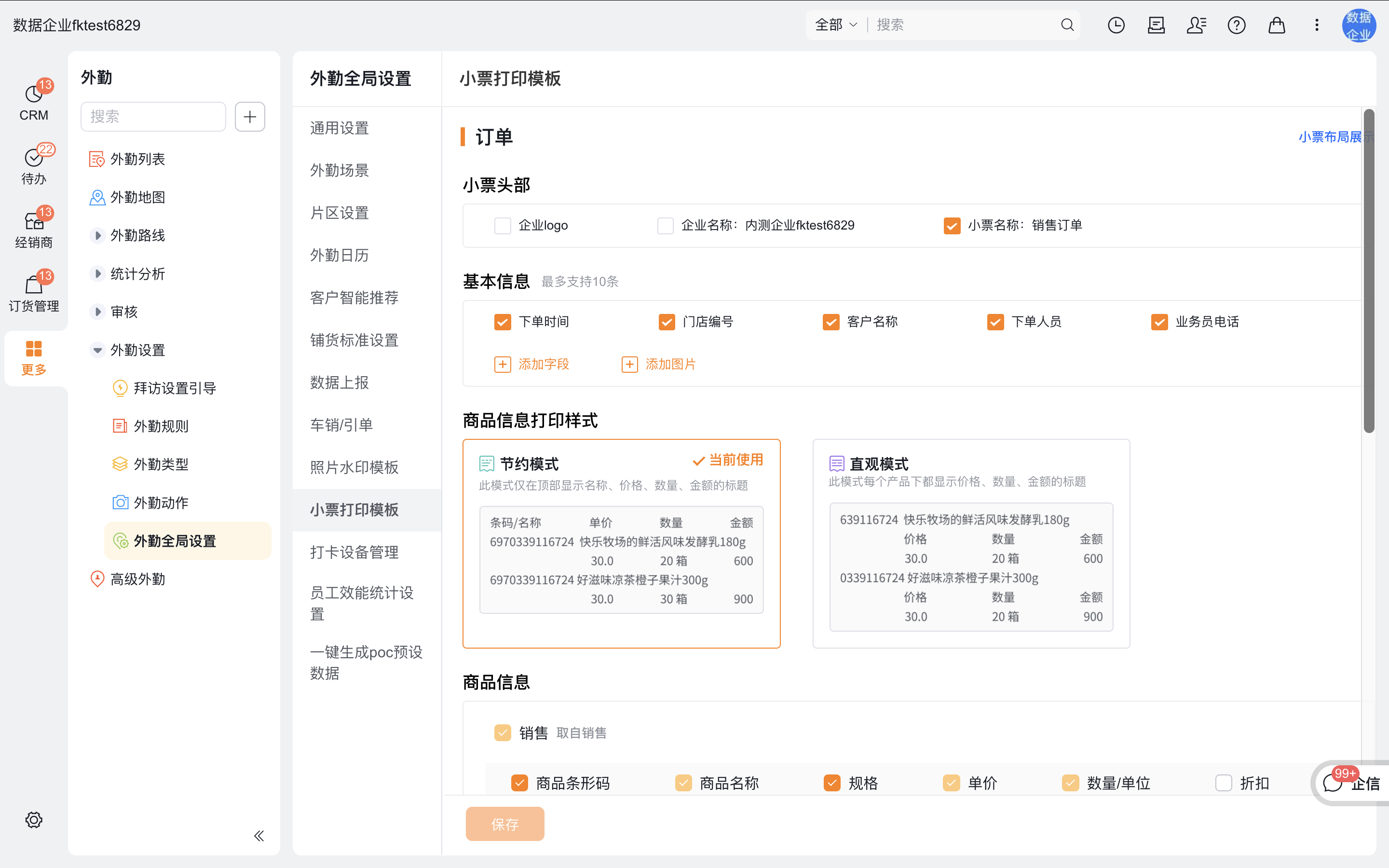This screenshot has height=868, width=1389.
Task: Collapse the 外勤 panel with double-chevron icon
Action: pyautogui.click(x=259, y=835)
